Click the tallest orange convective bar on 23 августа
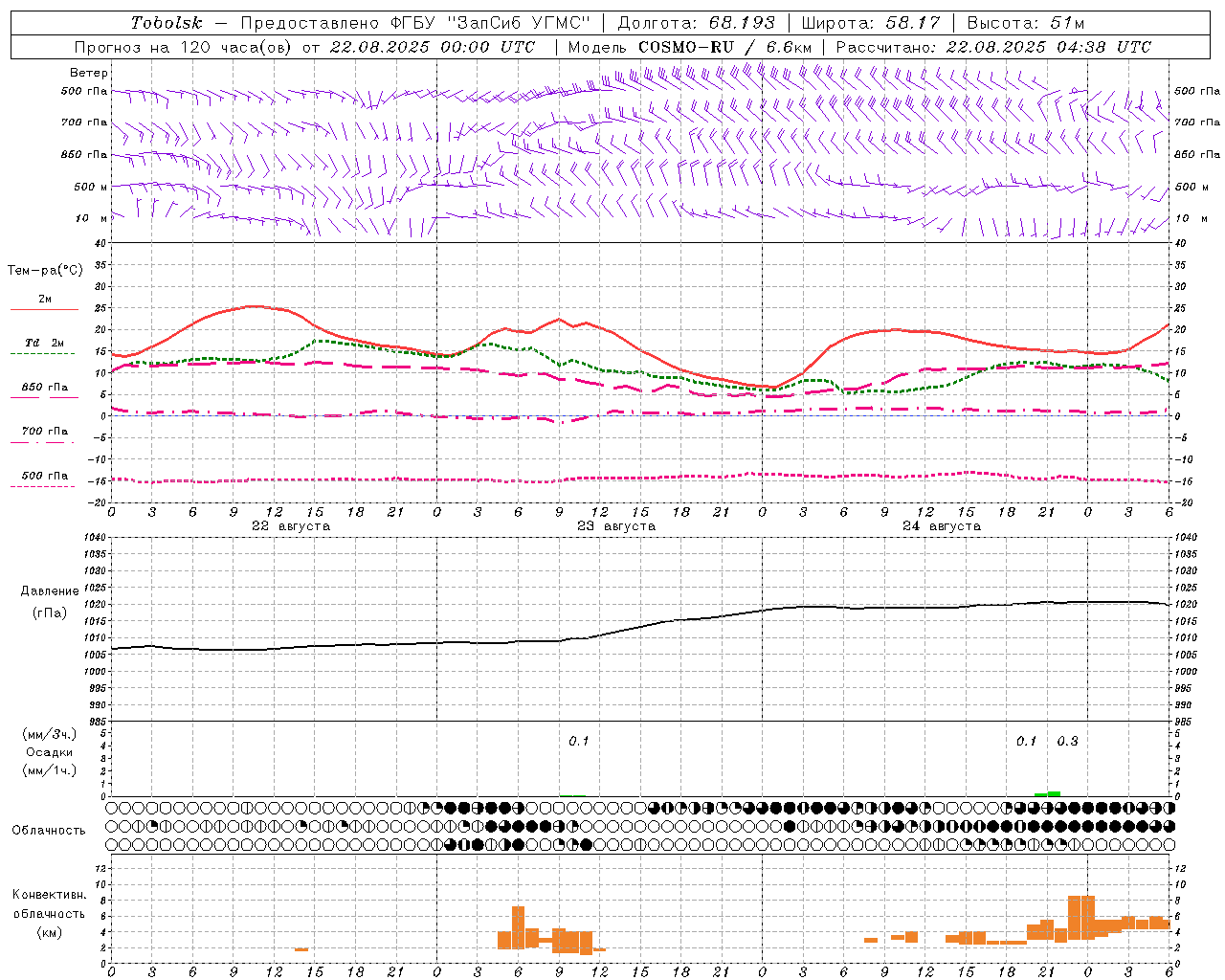This screenshot has width=1225, height=980. click(x=518, y=927)
